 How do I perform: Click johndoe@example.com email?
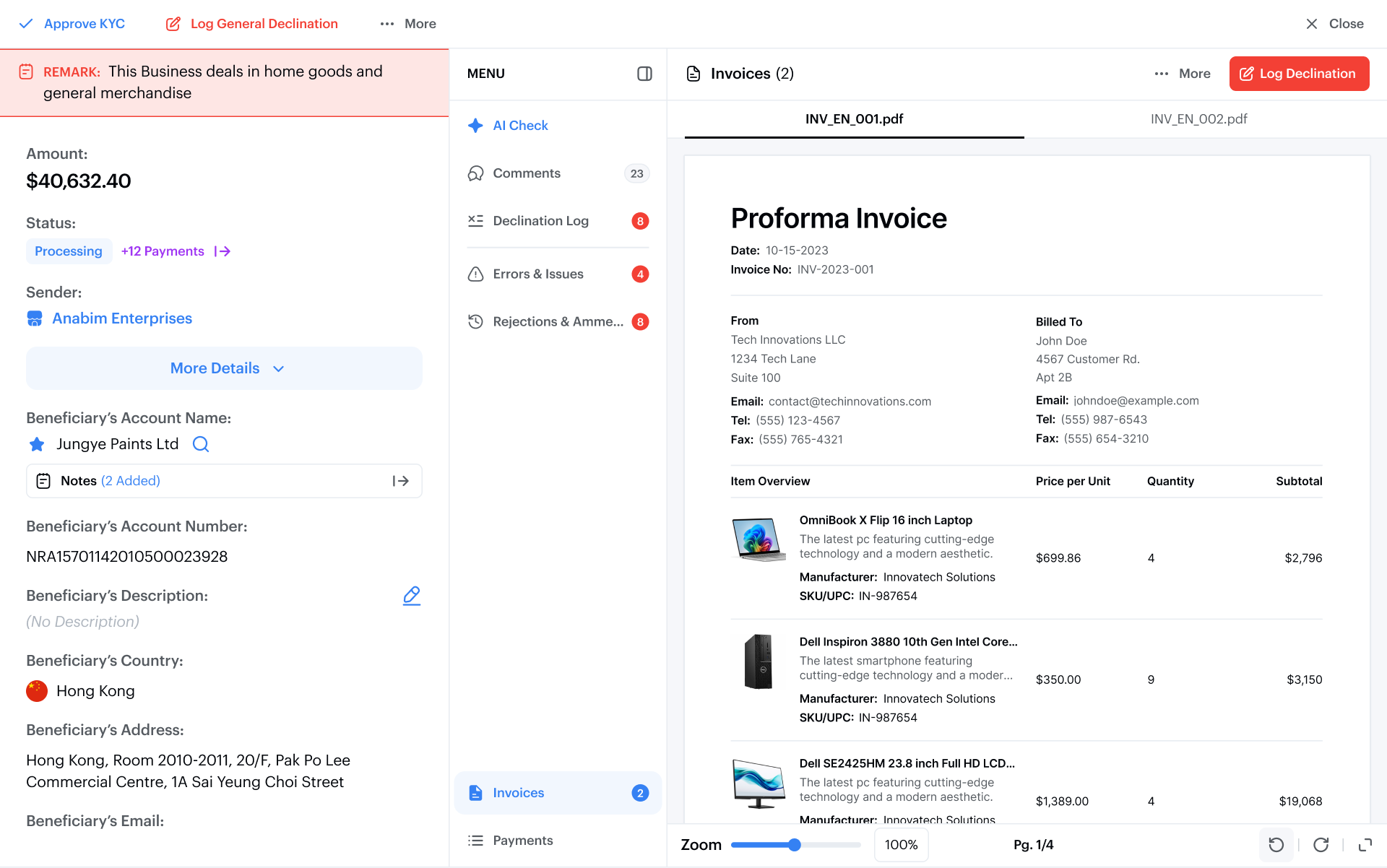point(1136,401)
